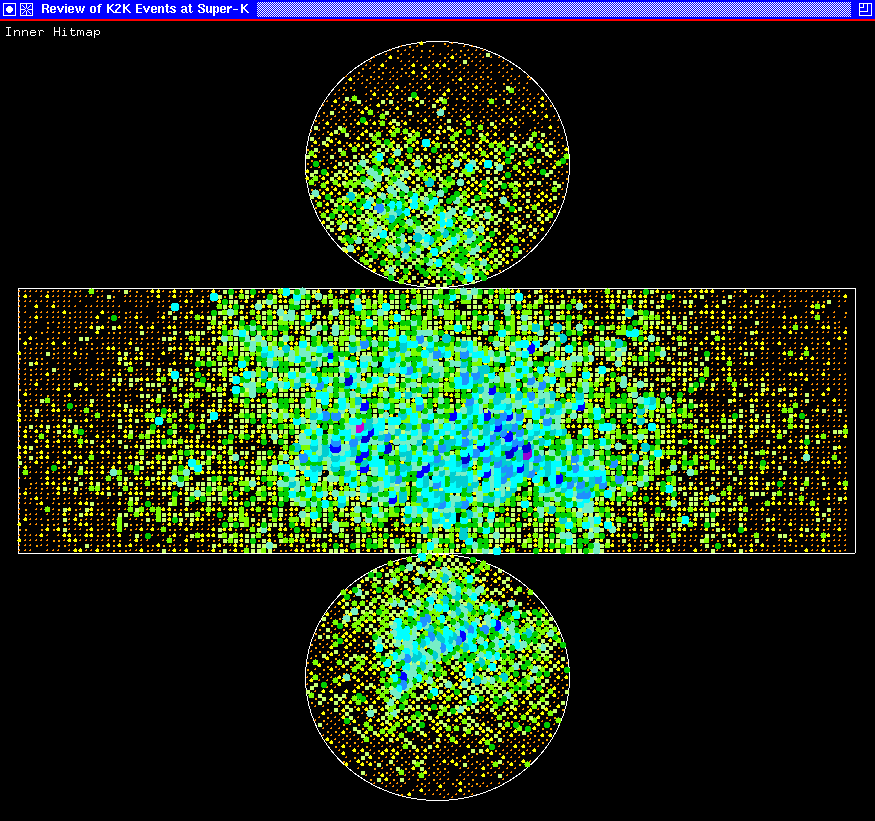The height and width of the screenshot is (821, 875).
Task: Click the maximize icon at title bar right
Action: click(864, 9)
